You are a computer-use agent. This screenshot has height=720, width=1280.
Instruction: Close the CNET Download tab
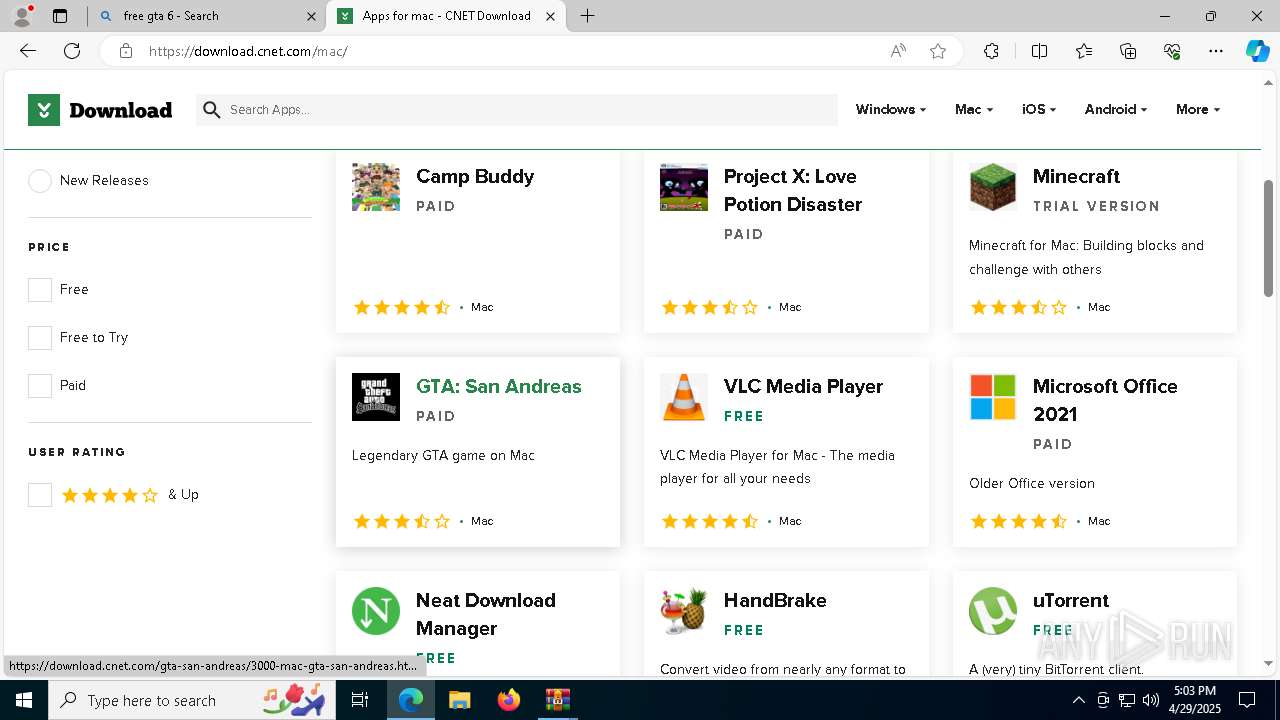pyautogui.click(x=550, y=16)
